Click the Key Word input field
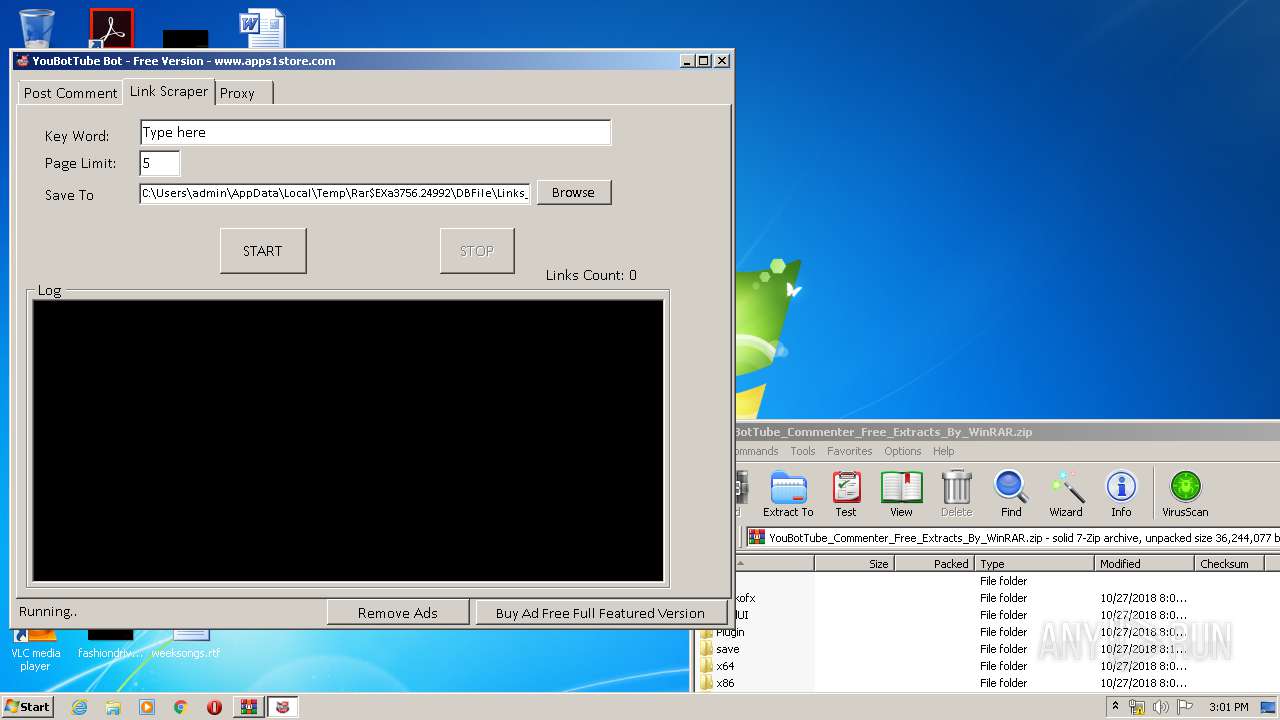1280x720 pixels. click(x=375, y=132)
